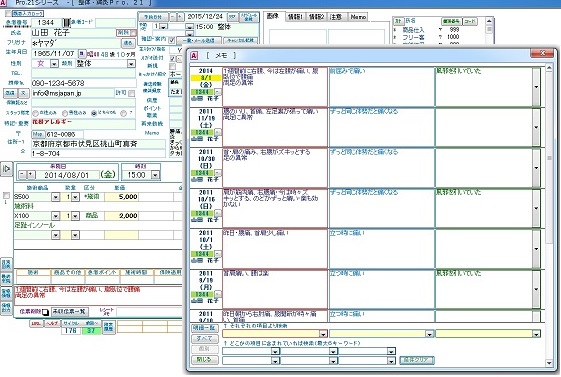Switch to the Memo tab

pyautogui.click(x=358, y=17)
